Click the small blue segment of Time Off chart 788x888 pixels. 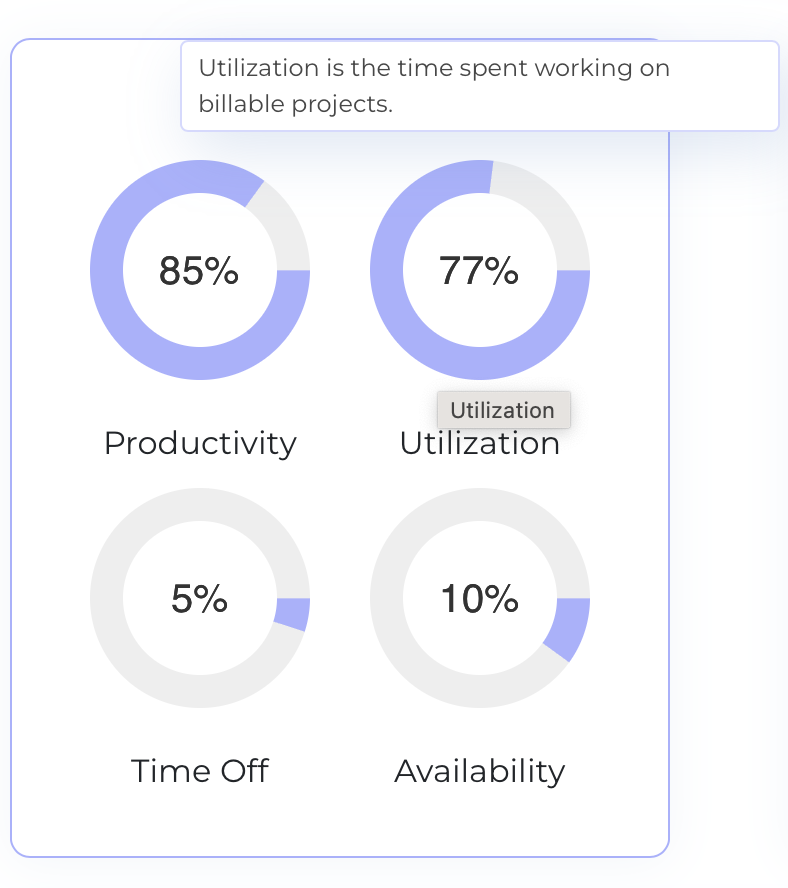tap(292, 613)
